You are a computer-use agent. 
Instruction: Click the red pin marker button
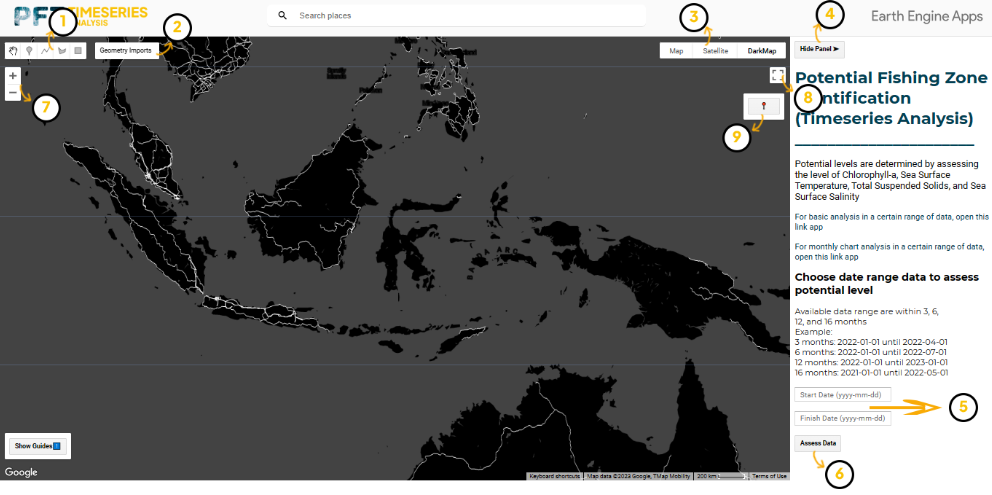tap(764, 106)
